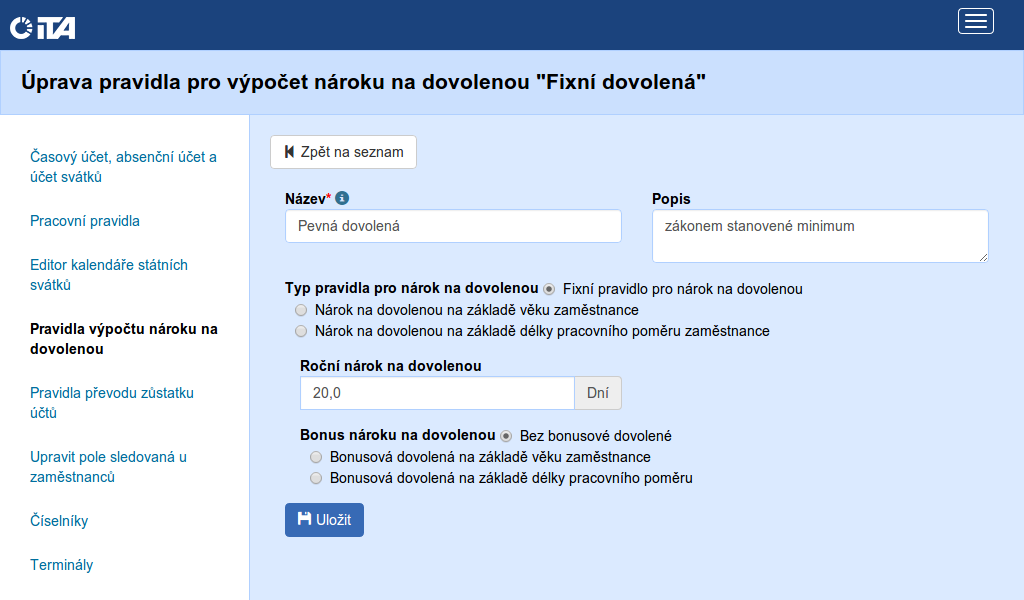1024x600 pixels.
Task: Open Terminály sidebar item
Action: coord(61,565)
